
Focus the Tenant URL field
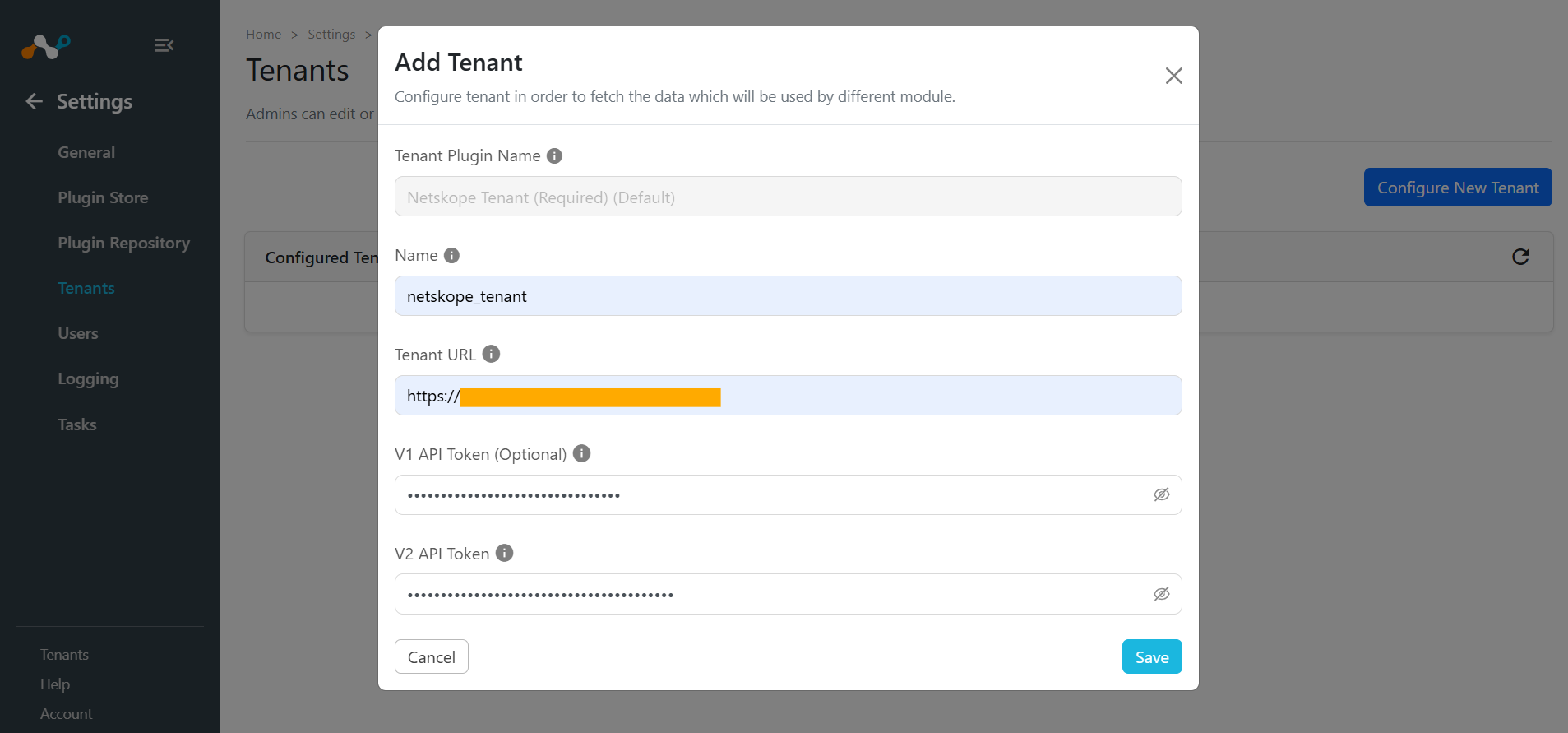(x=788, y=396)
